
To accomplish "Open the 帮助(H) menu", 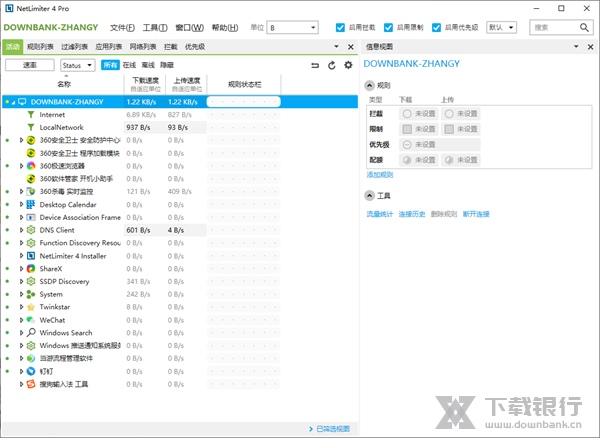I will pos(225,28).
